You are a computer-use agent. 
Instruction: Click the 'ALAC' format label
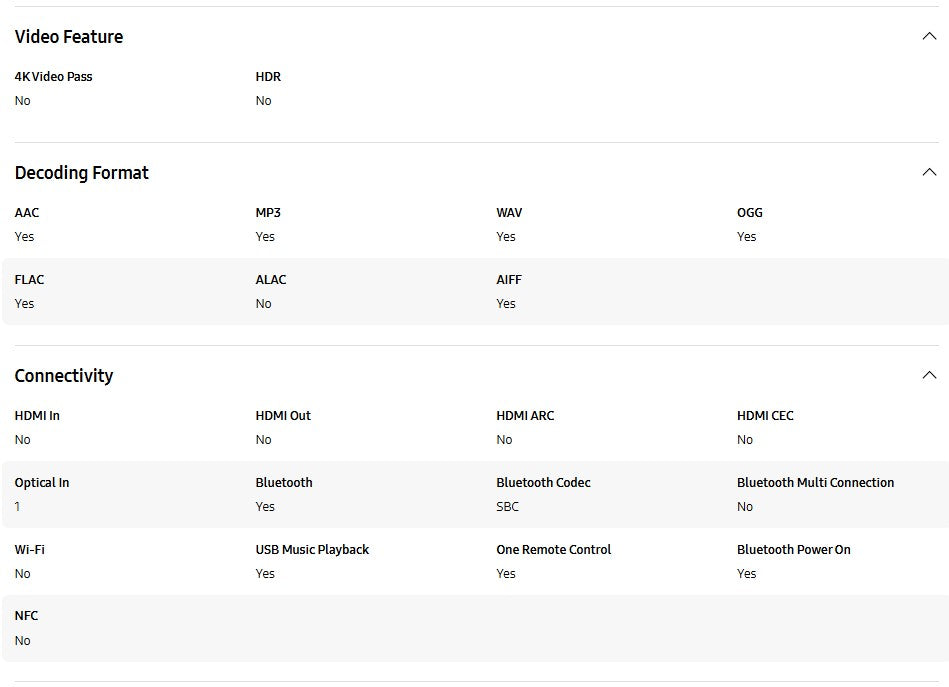pyautogui.click(x=271, y=280)
